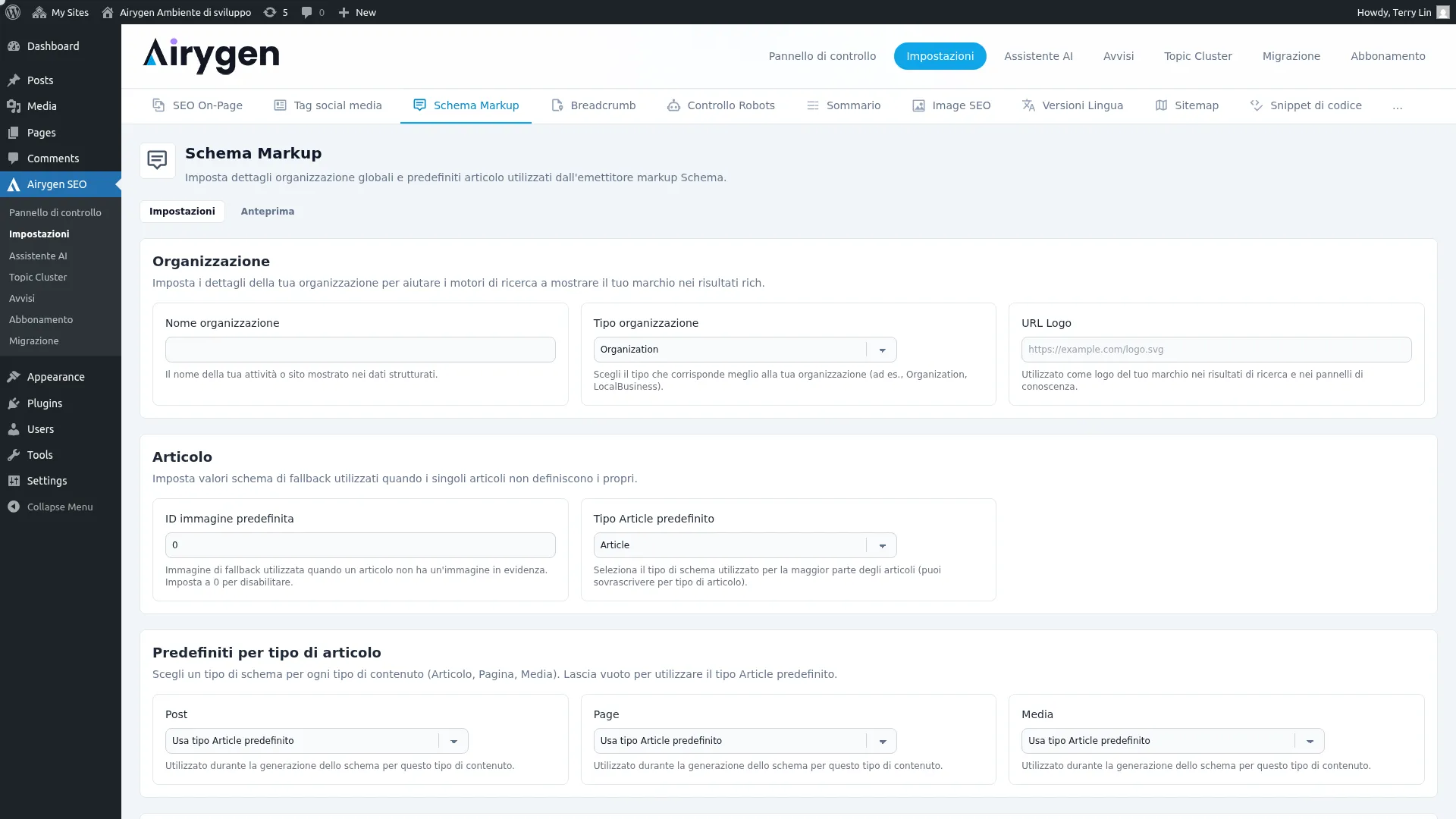Click the Breadcrumb tab icon
The height and width of the screenshot is (819, 1456).
coord(557,105)
